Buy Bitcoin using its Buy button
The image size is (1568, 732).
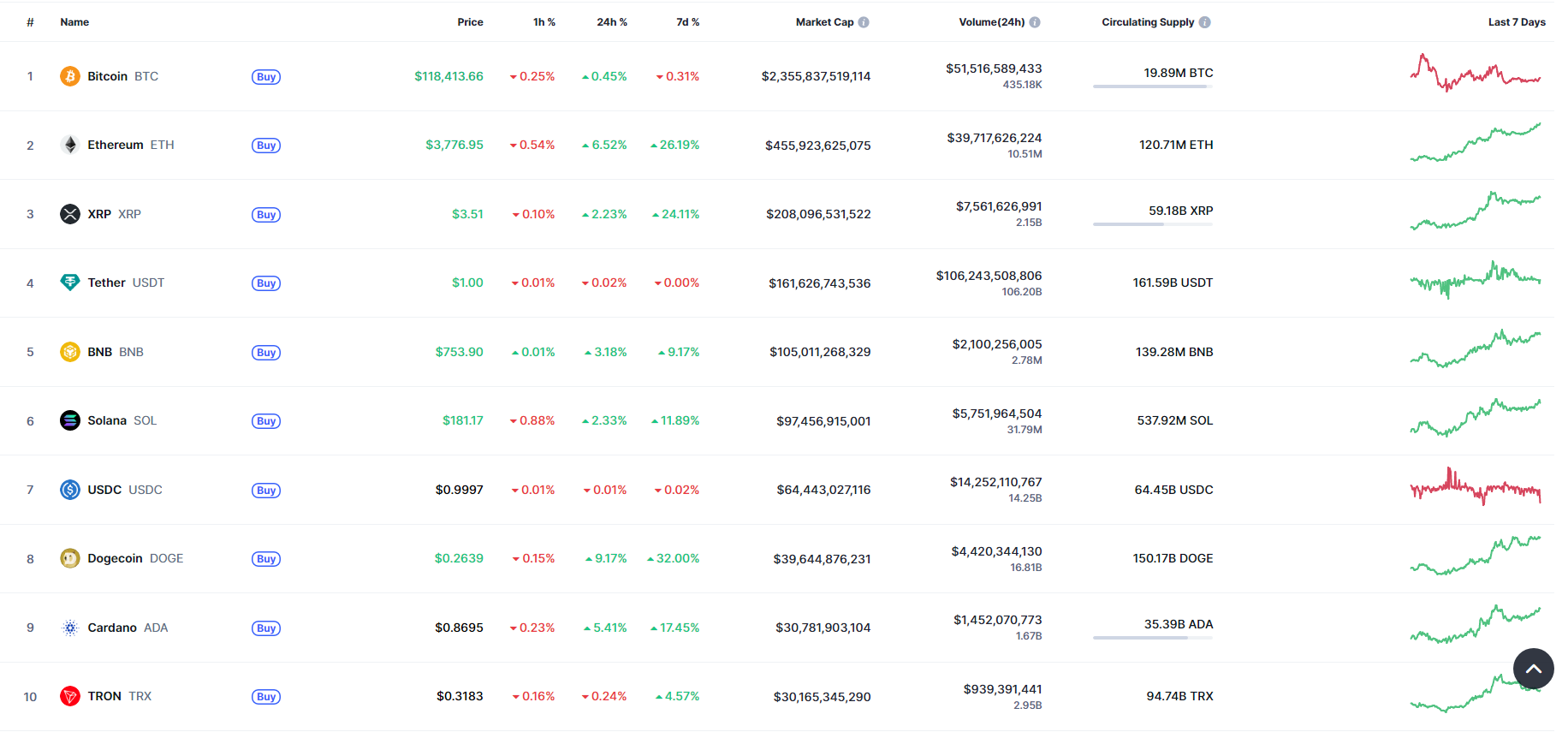tap(266, 77)
